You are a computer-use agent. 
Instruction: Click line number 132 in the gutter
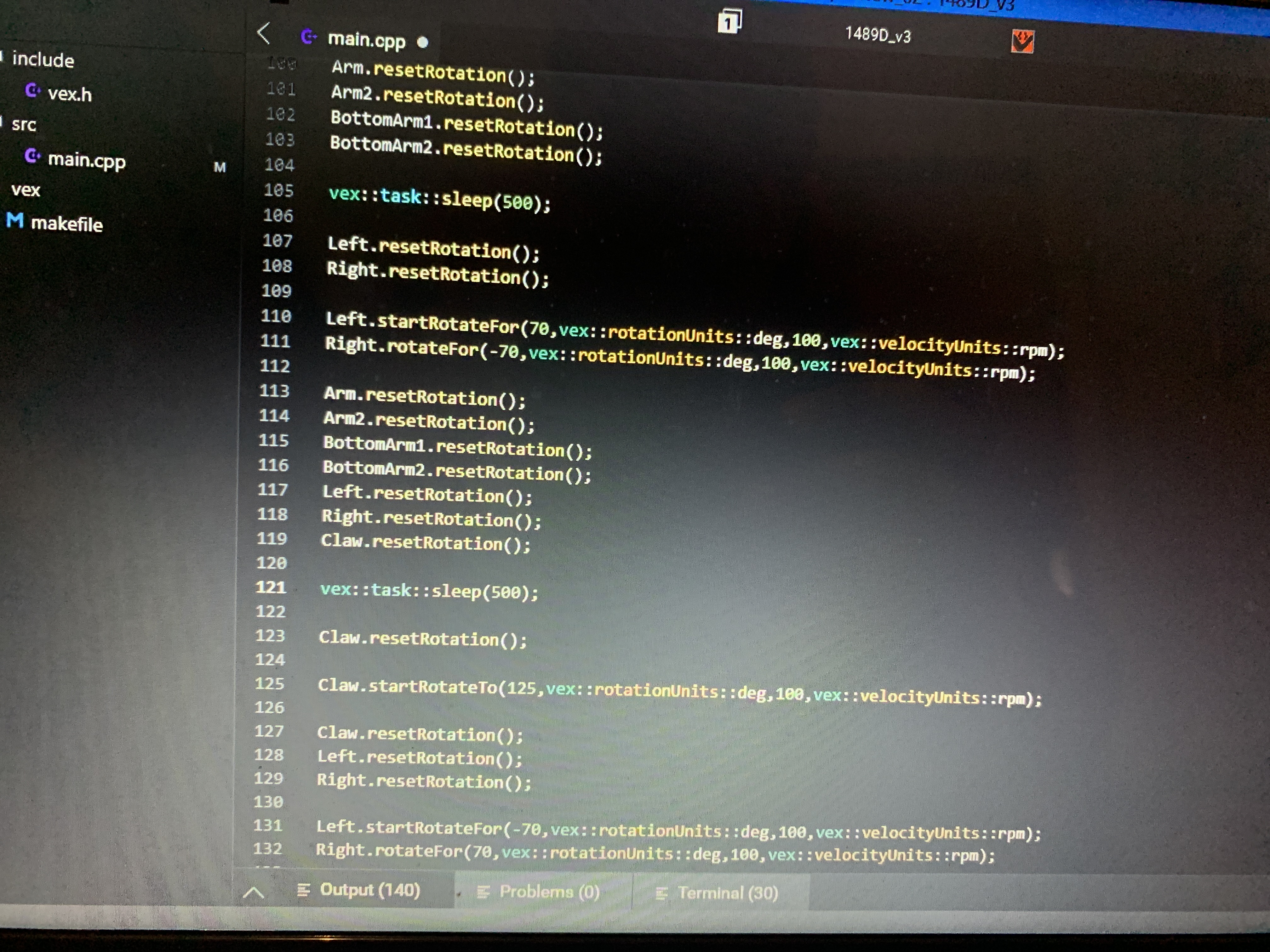(267, 848)
